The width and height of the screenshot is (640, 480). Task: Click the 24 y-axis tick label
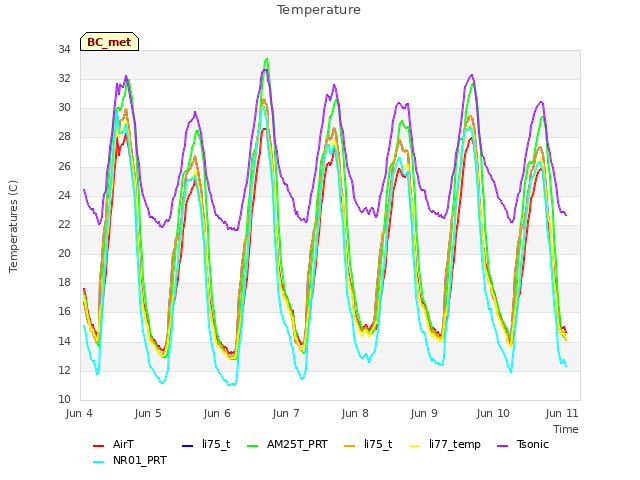[64, 196]
